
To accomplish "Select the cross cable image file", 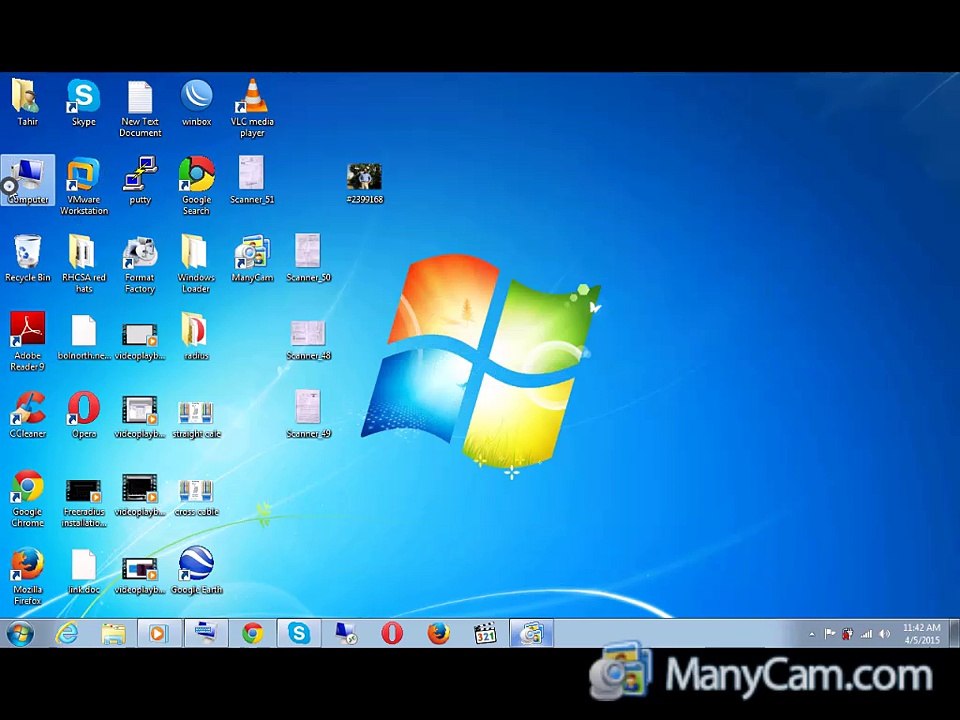I will point(197,497).
